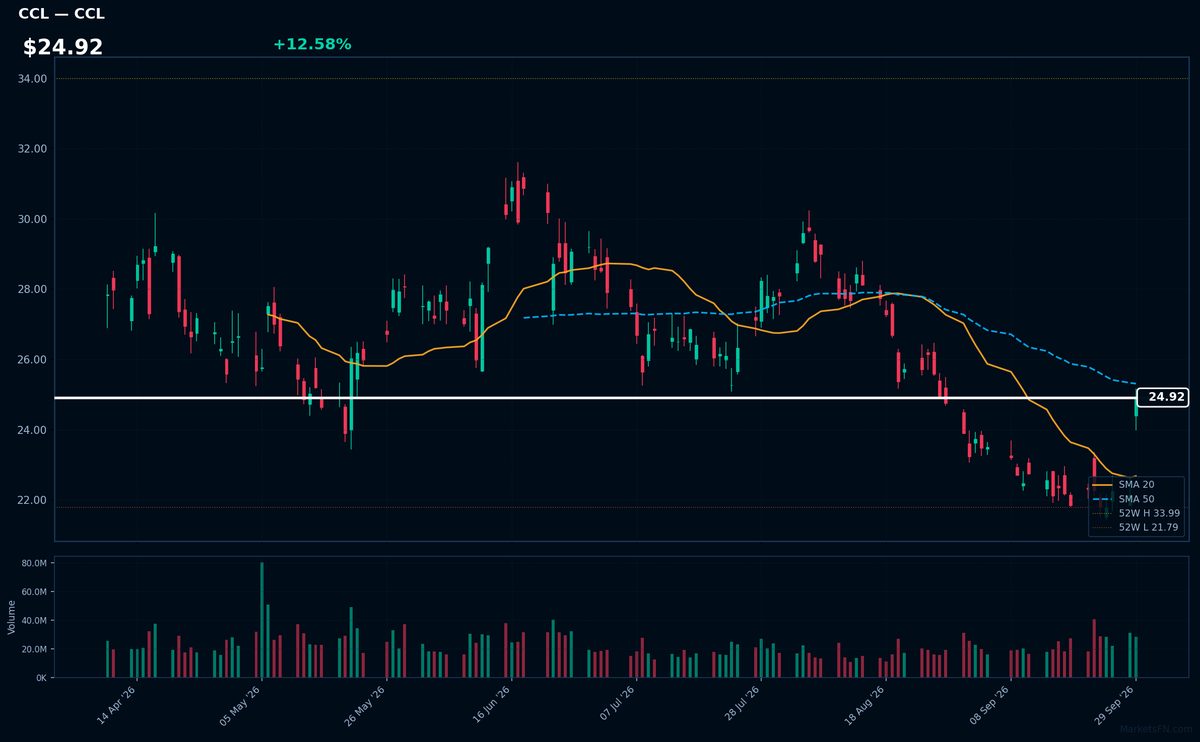This screenshot has height=742, width=1200.
Task: Click the 20.0M volume axis label
Action: [34, 649]
